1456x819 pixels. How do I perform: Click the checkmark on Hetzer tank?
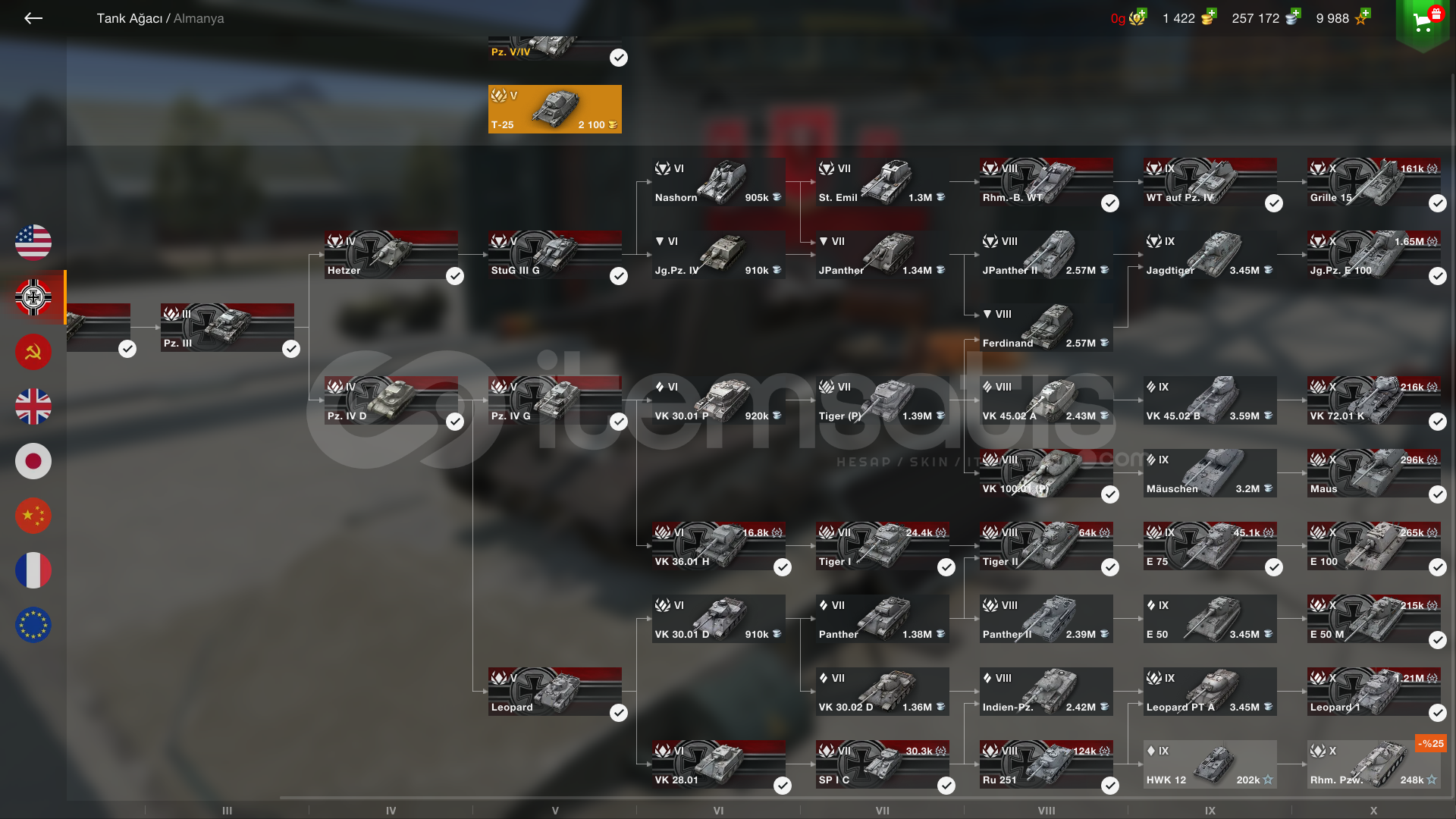pos(455,276)
